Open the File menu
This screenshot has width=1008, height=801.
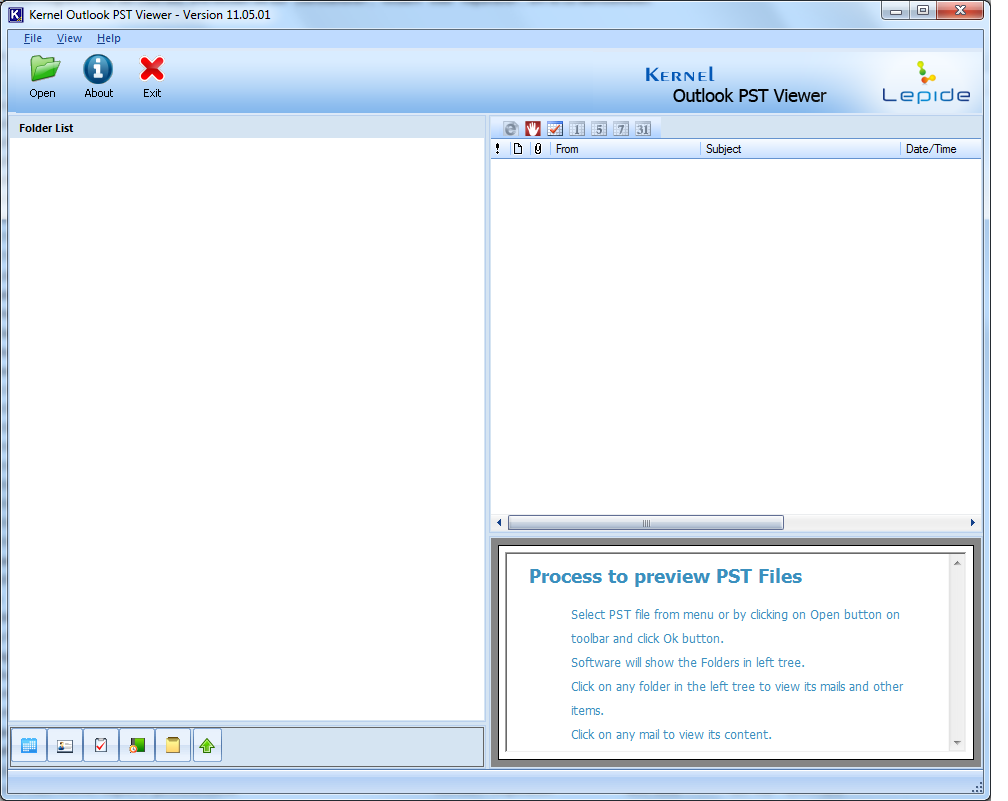tap(33, 38)
